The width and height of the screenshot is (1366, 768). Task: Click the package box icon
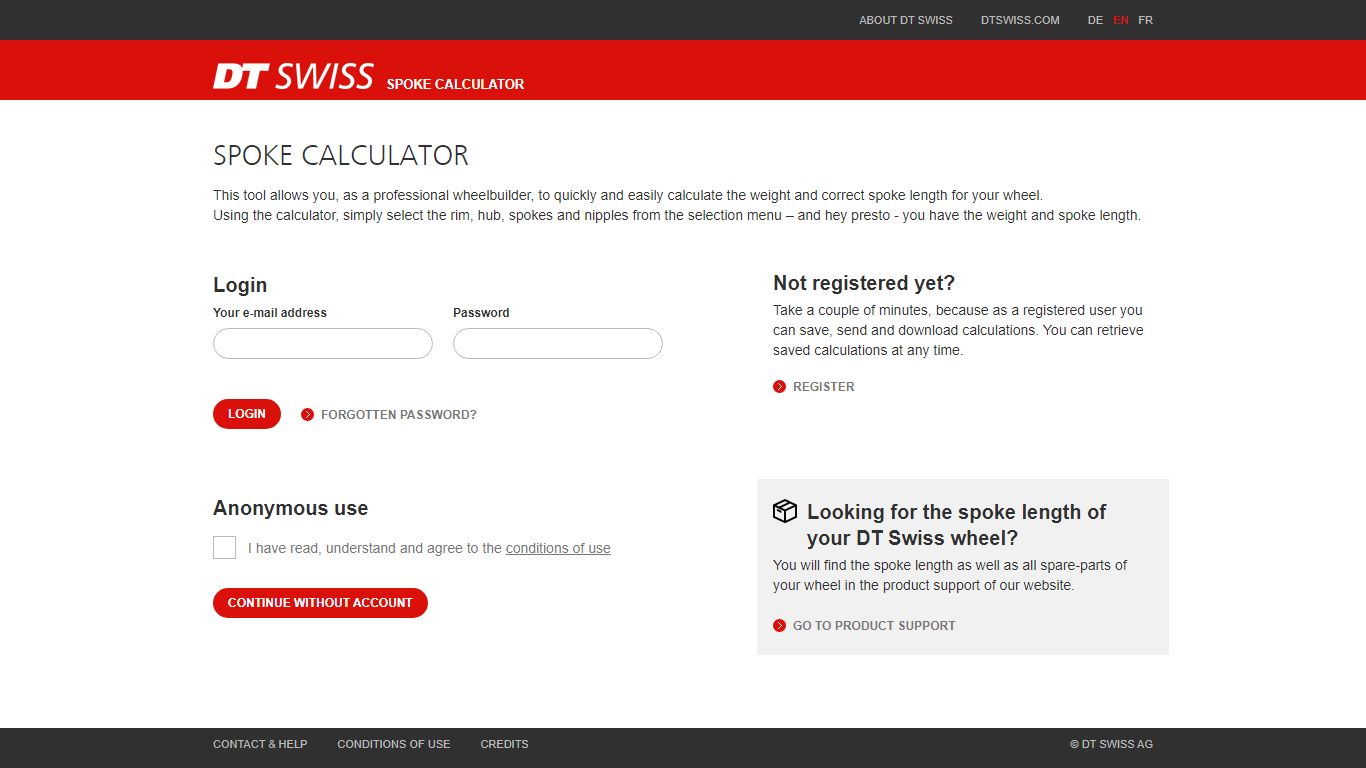click(785, 511)
